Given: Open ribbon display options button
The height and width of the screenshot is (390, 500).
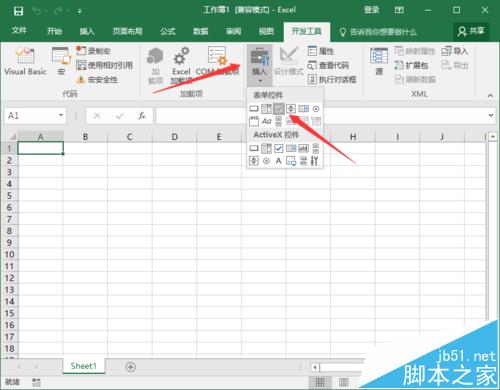Looking at the screenshot, I should click(399, 10).
